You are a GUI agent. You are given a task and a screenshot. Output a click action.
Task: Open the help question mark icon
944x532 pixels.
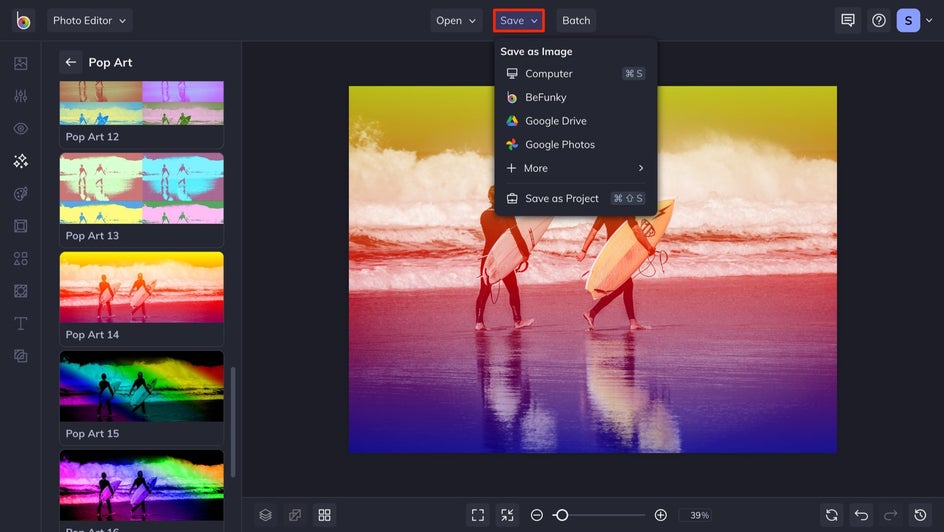coord(878,20)
